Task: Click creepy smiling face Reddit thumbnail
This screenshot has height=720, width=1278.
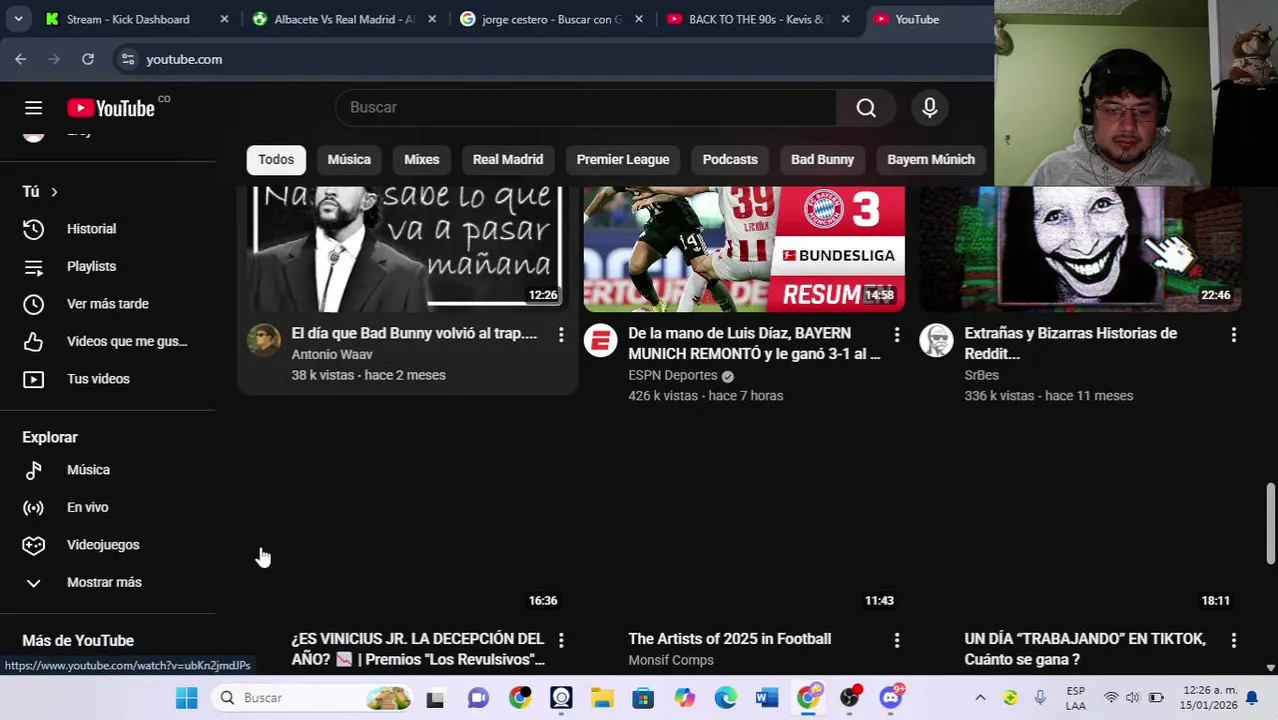Action: coord(1081,248)
